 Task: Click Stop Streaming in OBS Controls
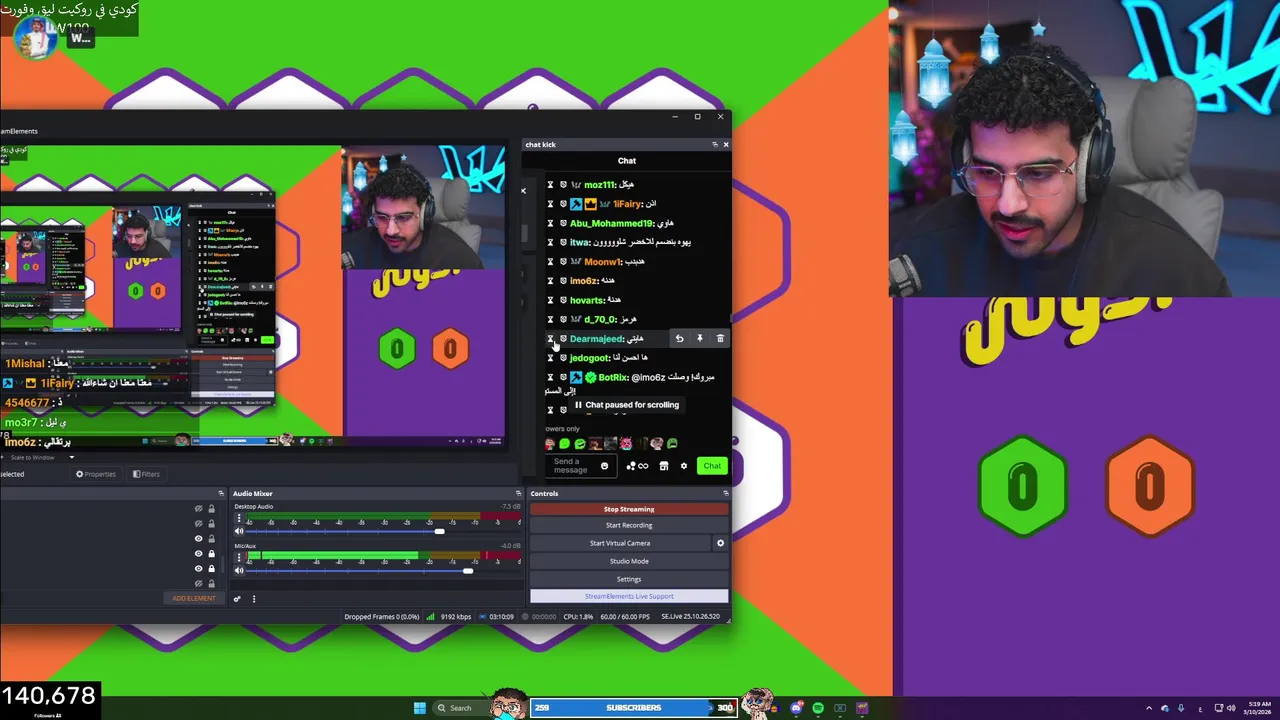tap(629, 509)
